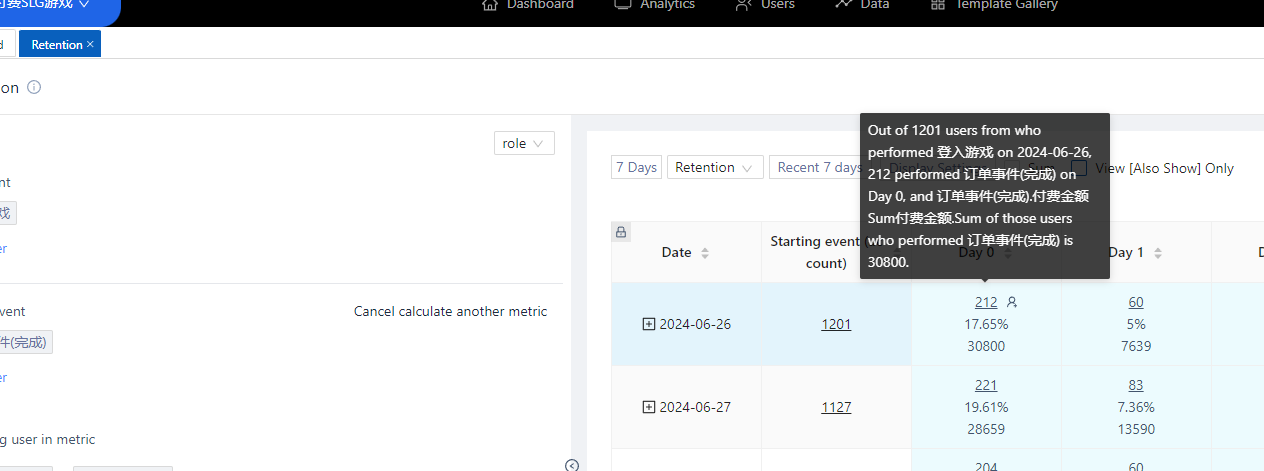Go to the Users menu item
This screenshot has height=471, width=1264.
click(765, 5)
